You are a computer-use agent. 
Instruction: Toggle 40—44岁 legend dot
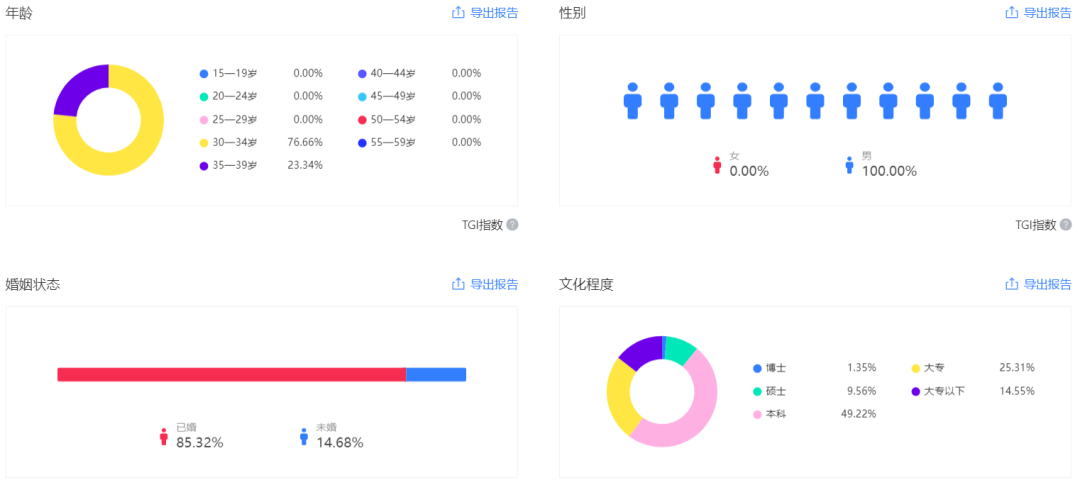tap(362, 74)
